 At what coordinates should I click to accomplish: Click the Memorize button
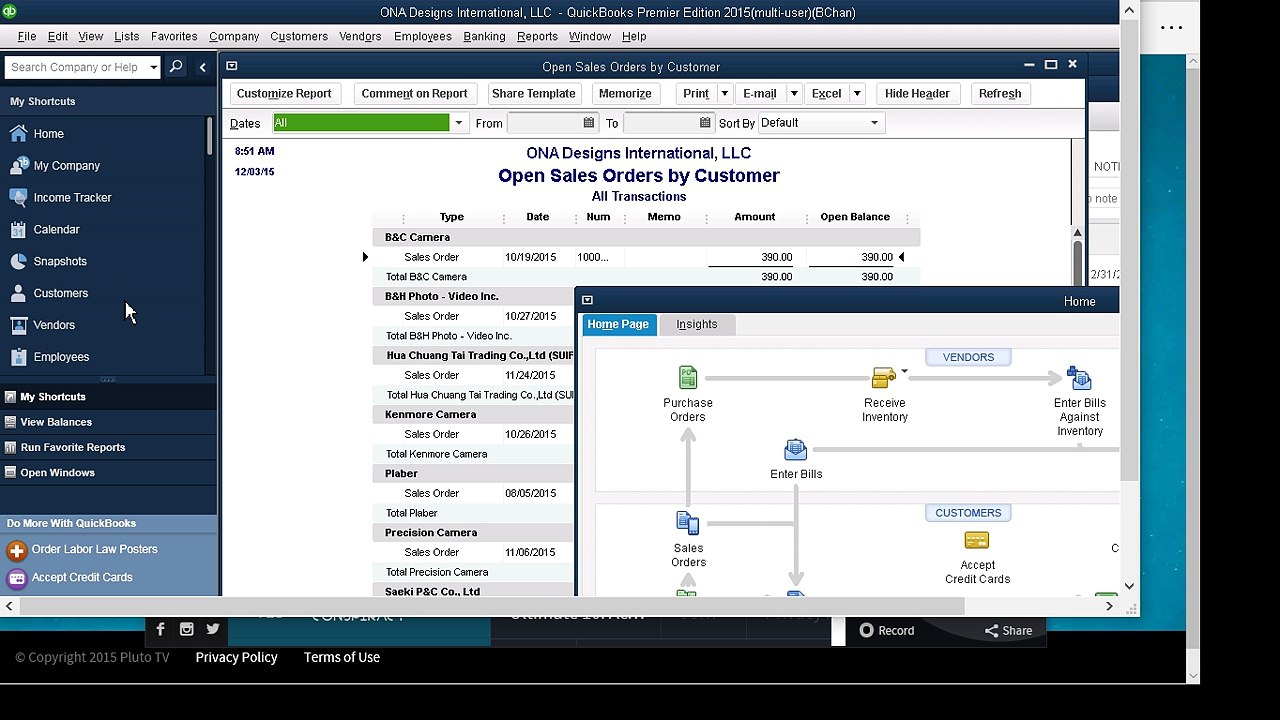coord(625,94)
